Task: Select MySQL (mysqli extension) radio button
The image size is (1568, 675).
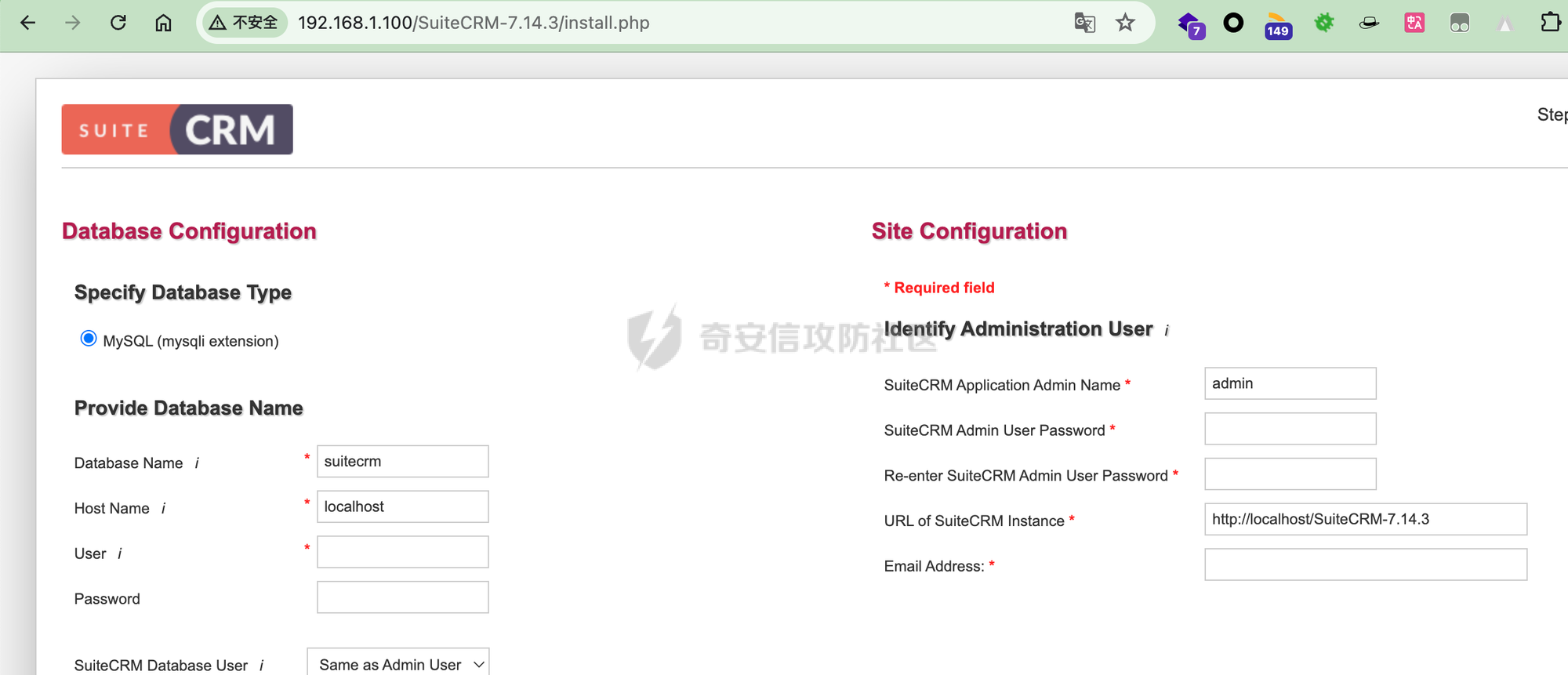Action: (x=89, y=339)
